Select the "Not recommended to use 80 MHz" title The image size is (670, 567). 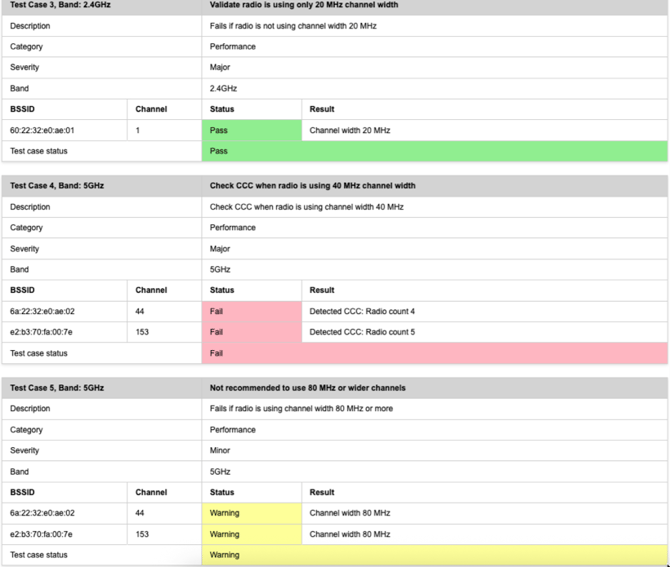click(307, 388)
